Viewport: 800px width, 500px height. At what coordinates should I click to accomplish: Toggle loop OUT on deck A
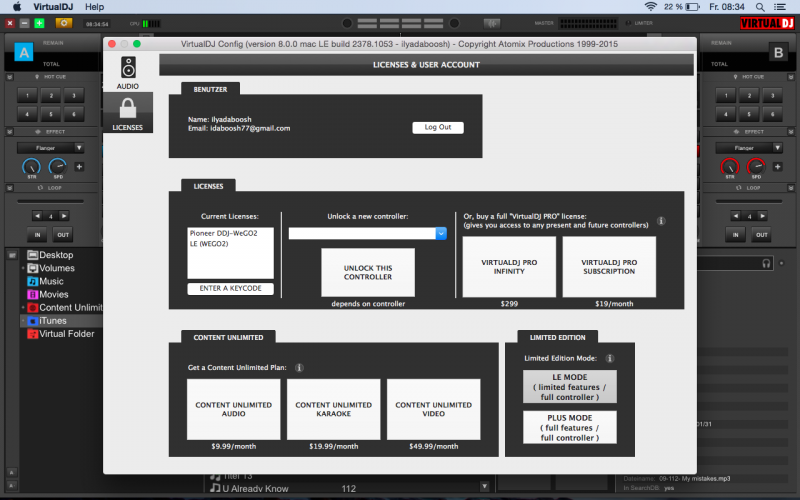[x=63, y=235]
